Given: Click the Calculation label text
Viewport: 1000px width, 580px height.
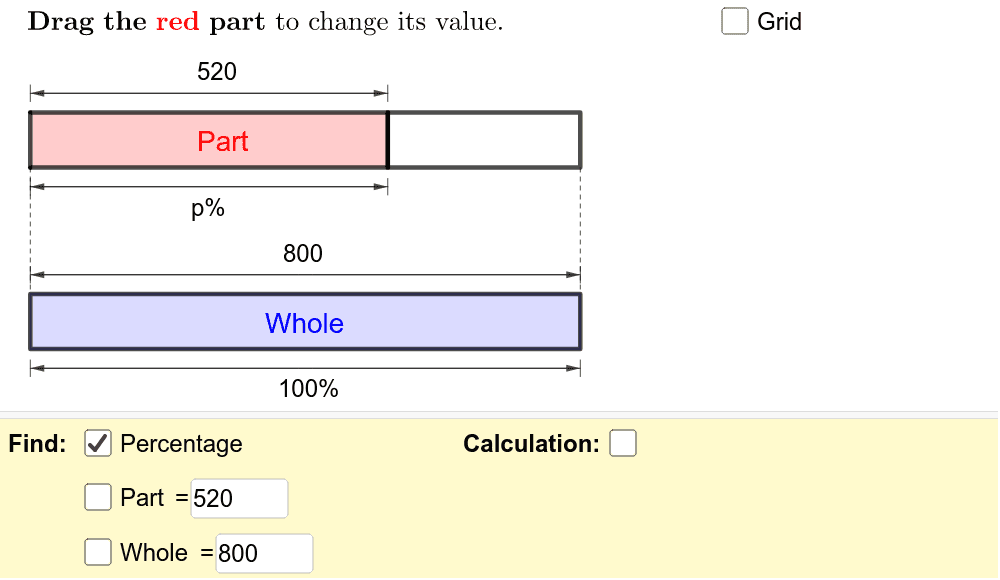Looking at the screenshot, I should click(x=531, y=443).
